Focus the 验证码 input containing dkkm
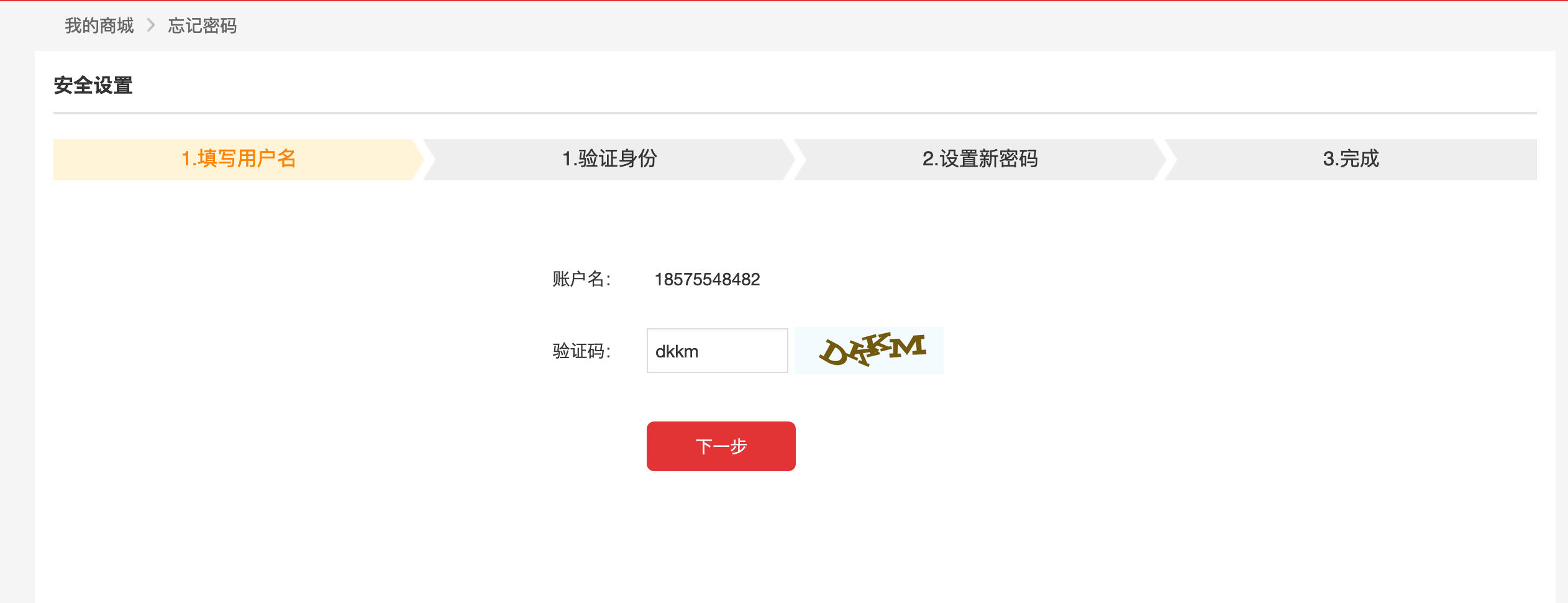Image resolution: width=1568 pixels, height=603 pixels. click(x=718, y=351)
